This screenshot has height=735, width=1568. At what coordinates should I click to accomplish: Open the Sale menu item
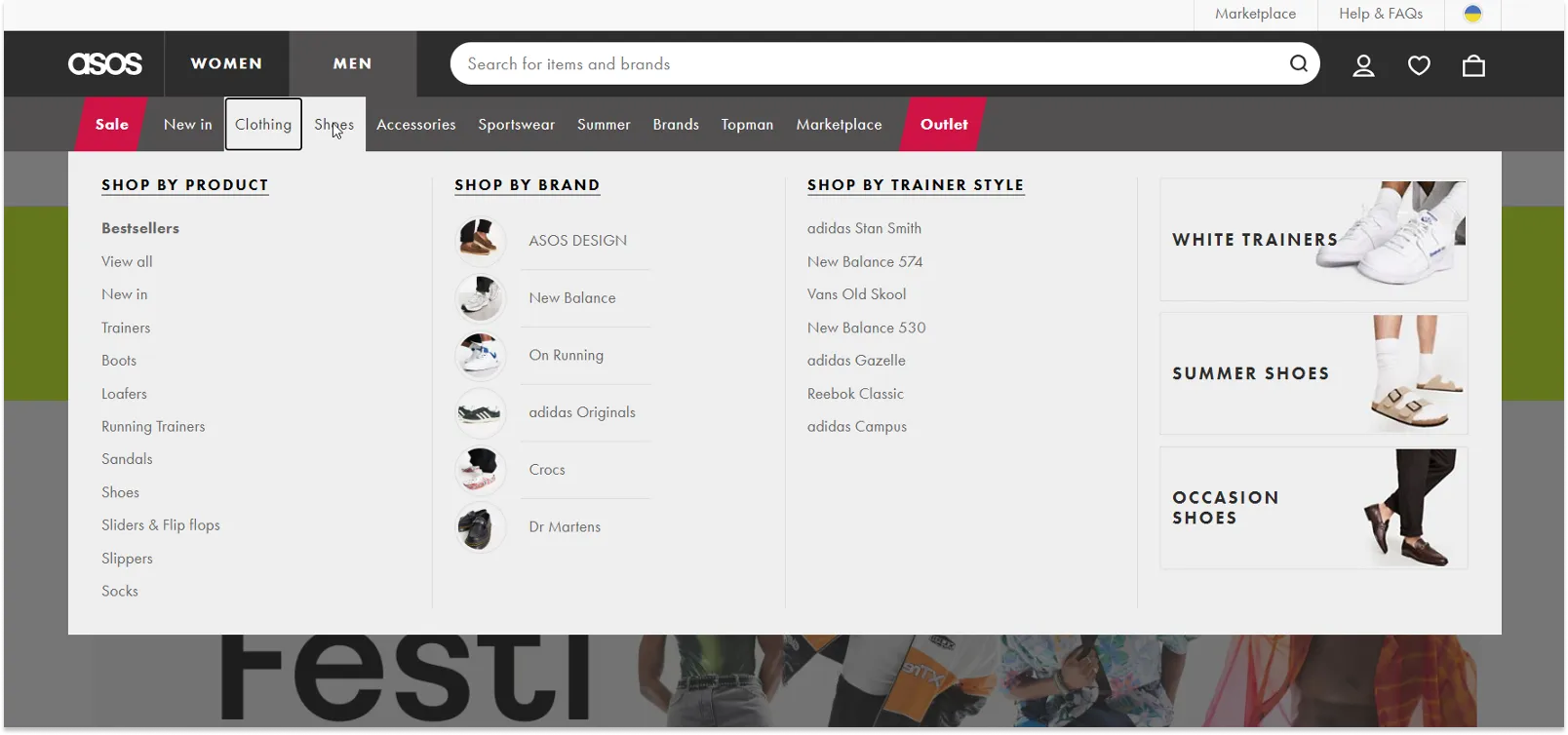(x=112, y=124)
